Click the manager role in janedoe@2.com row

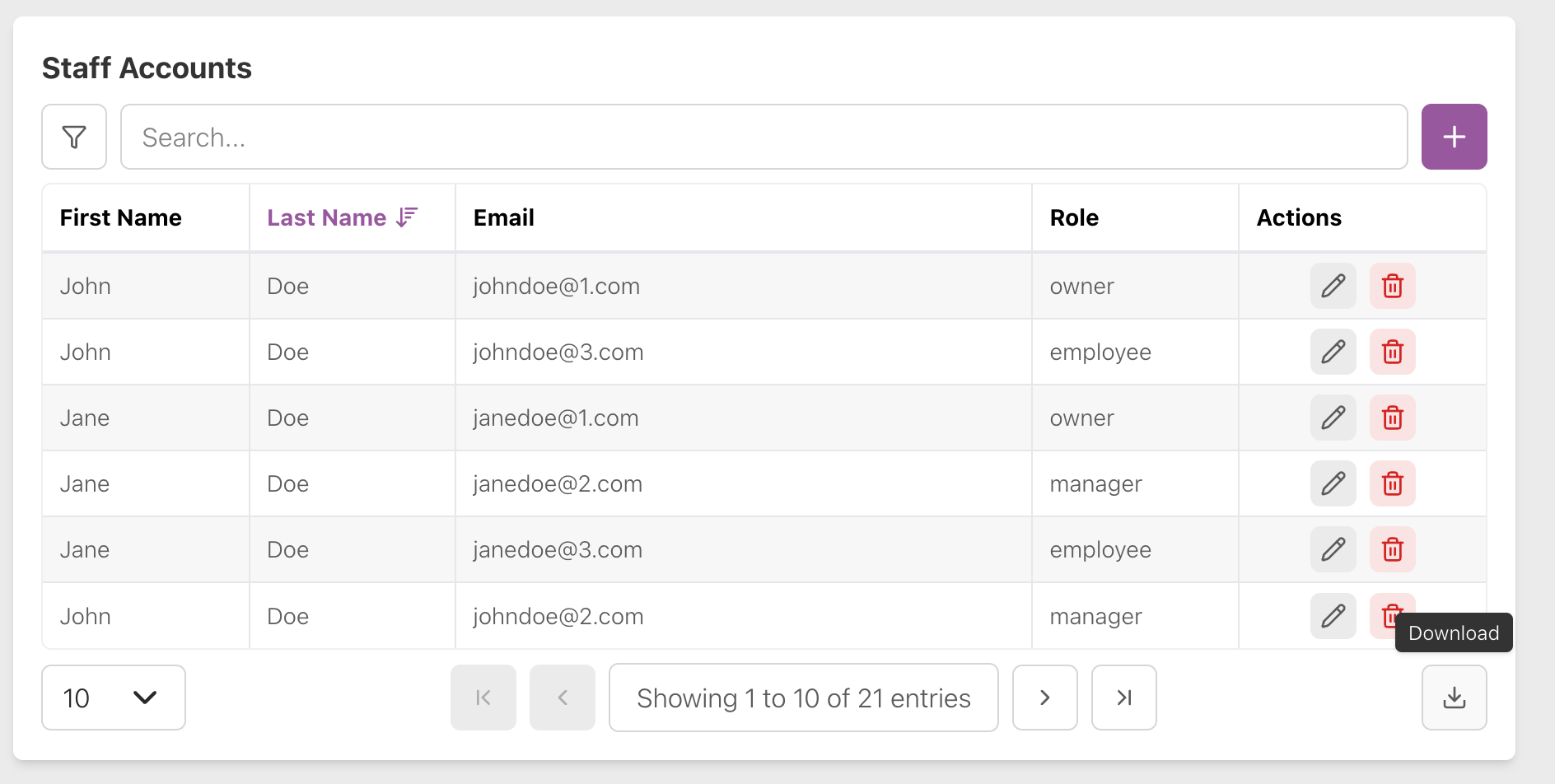click(1095, 484)
